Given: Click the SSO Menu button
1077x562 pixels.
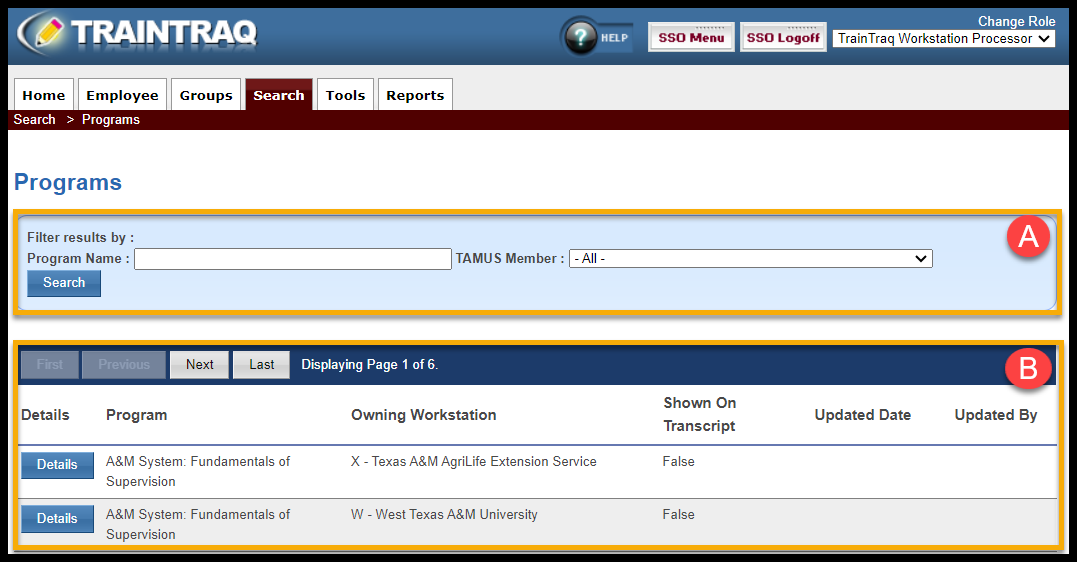Looking at the screenshot, I should (691, 38).
